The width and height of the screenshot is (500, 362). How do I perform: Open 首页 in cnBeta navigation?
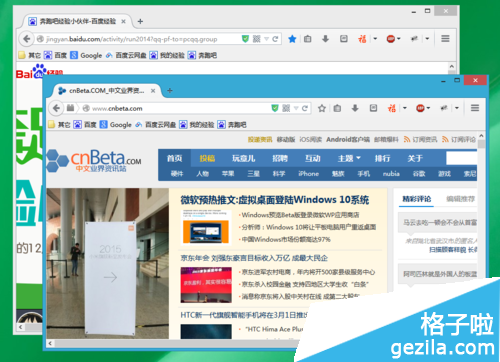coord(175,158)
